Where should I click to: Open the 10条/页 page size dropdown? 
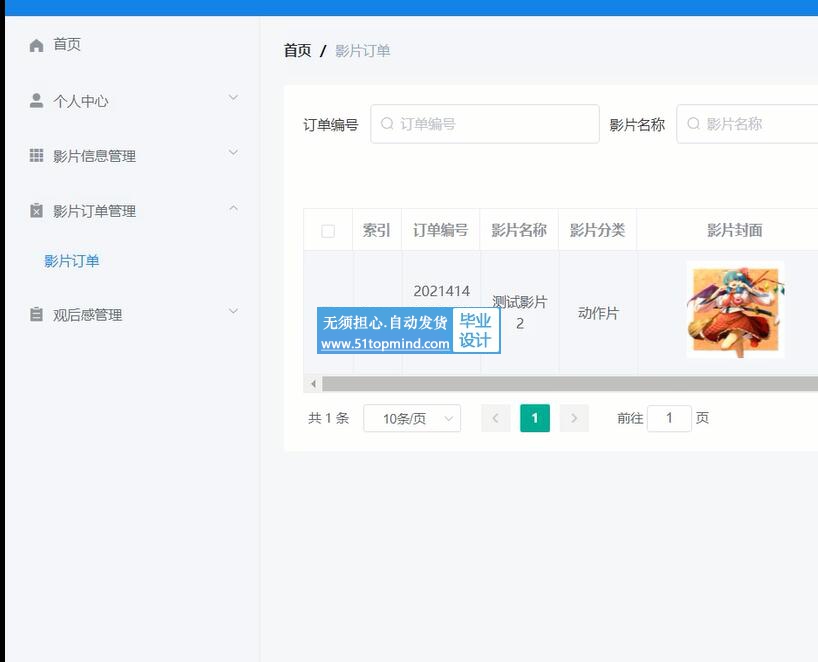tap(412, 418)
